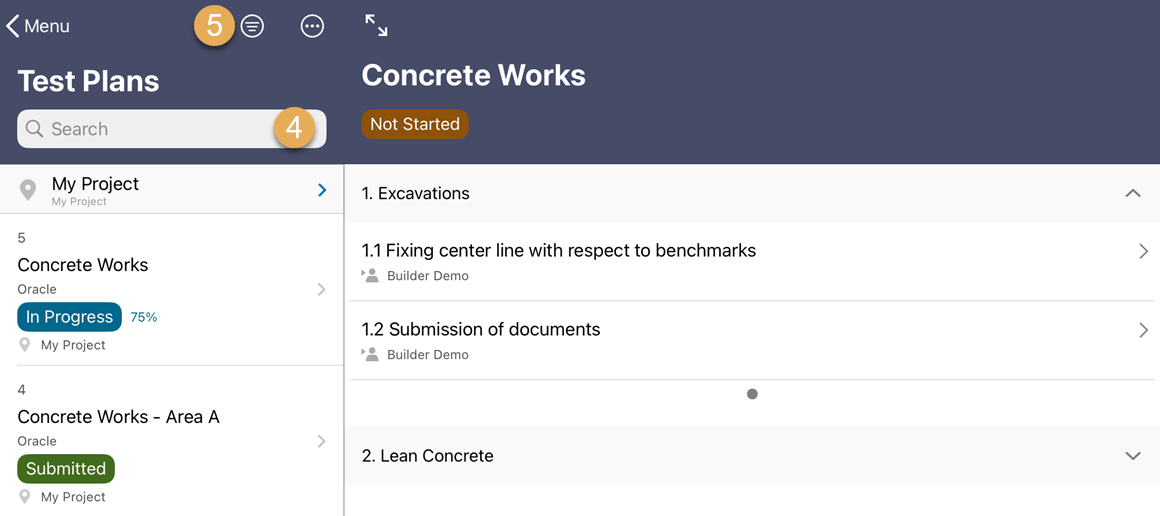Open My Project location chevron
The image size is (1160, 516).
click(322, 190)
